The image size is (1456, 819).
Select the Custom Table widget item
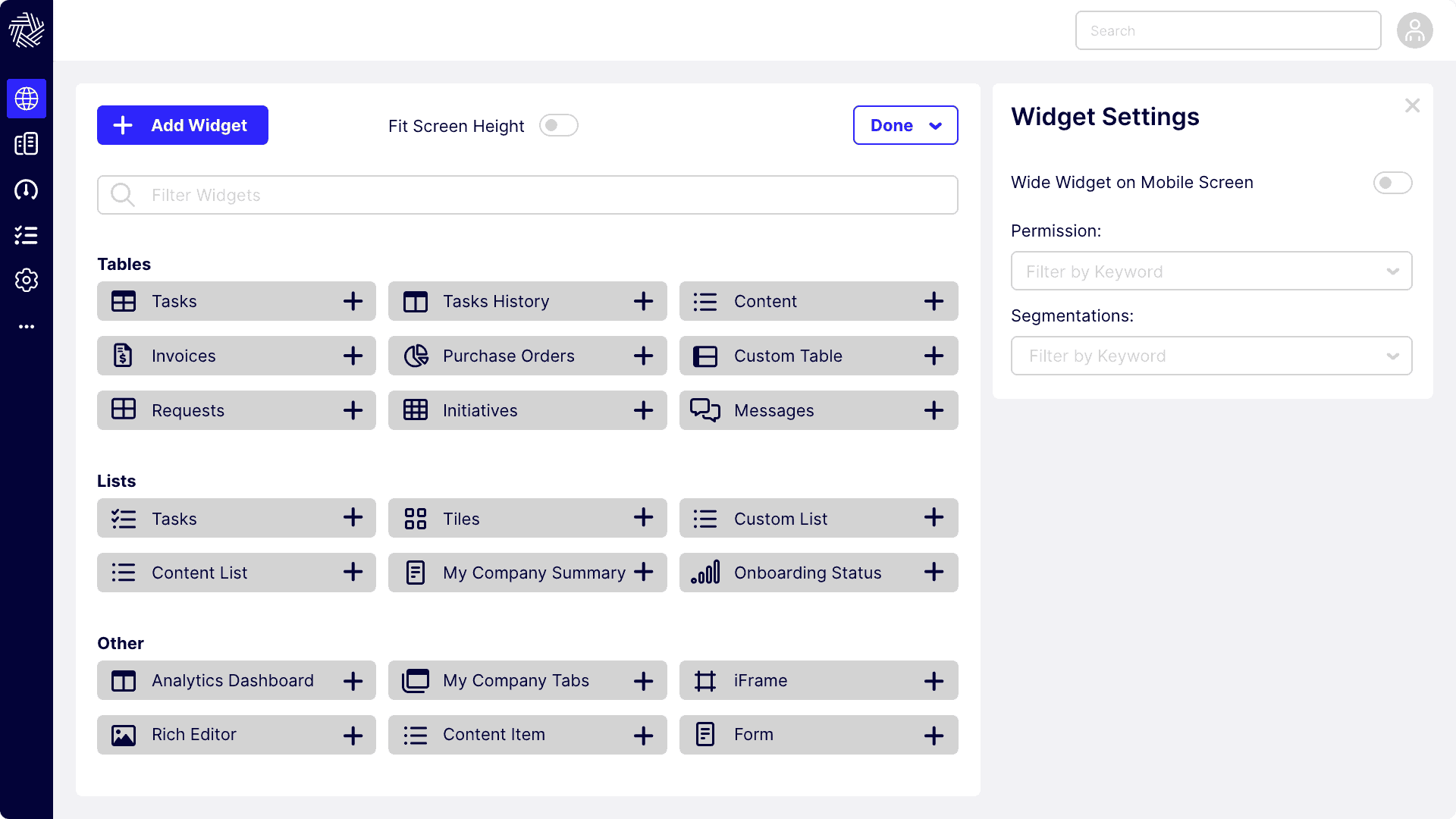click(787, 356)
